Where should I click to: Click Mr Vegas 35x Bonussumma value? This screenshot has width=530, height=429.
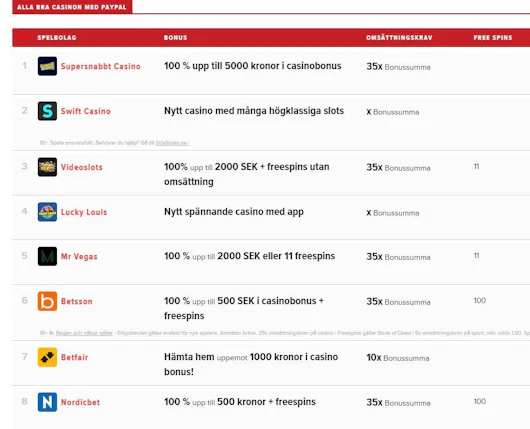click(x=398, y=257)
